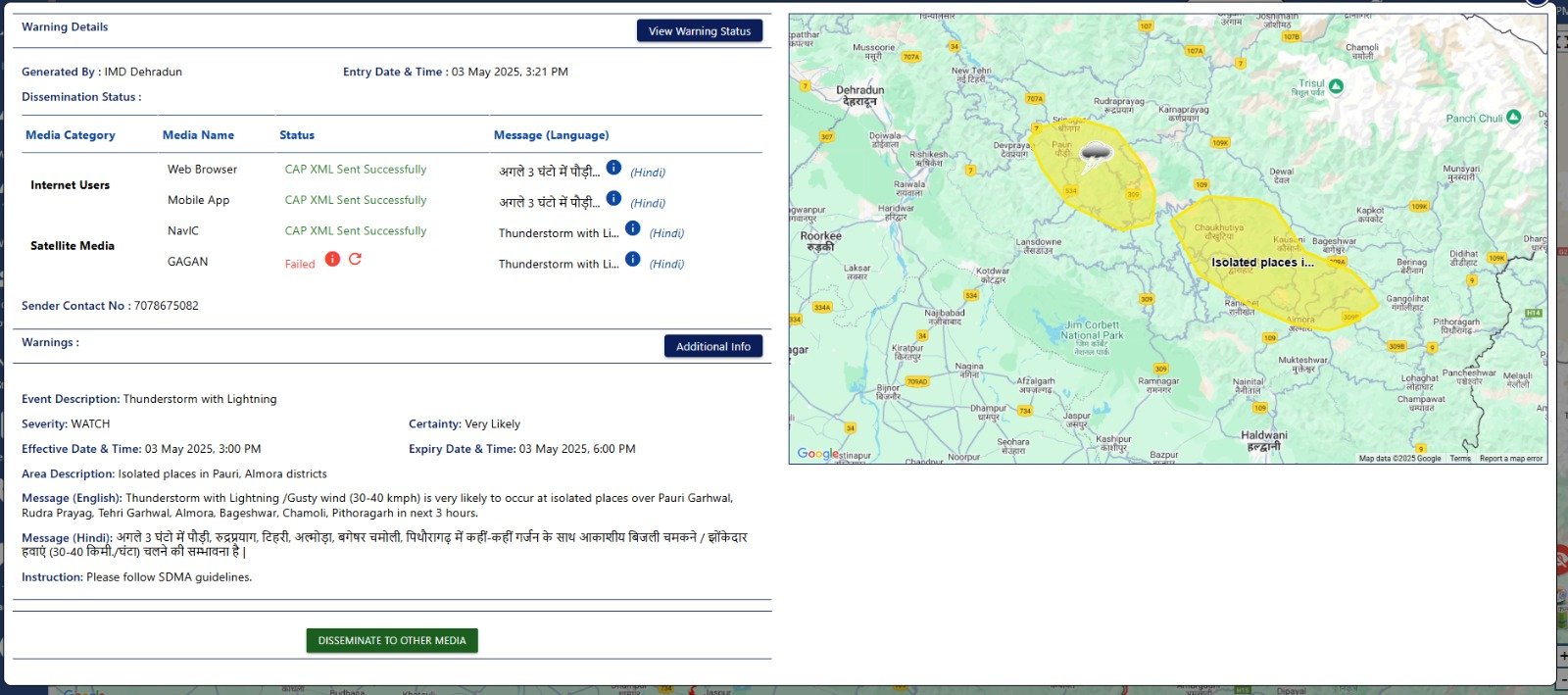1568x695 pixels.
Task: Click the Trisul peak marker on the map
Action: [x=1336, y=86]
